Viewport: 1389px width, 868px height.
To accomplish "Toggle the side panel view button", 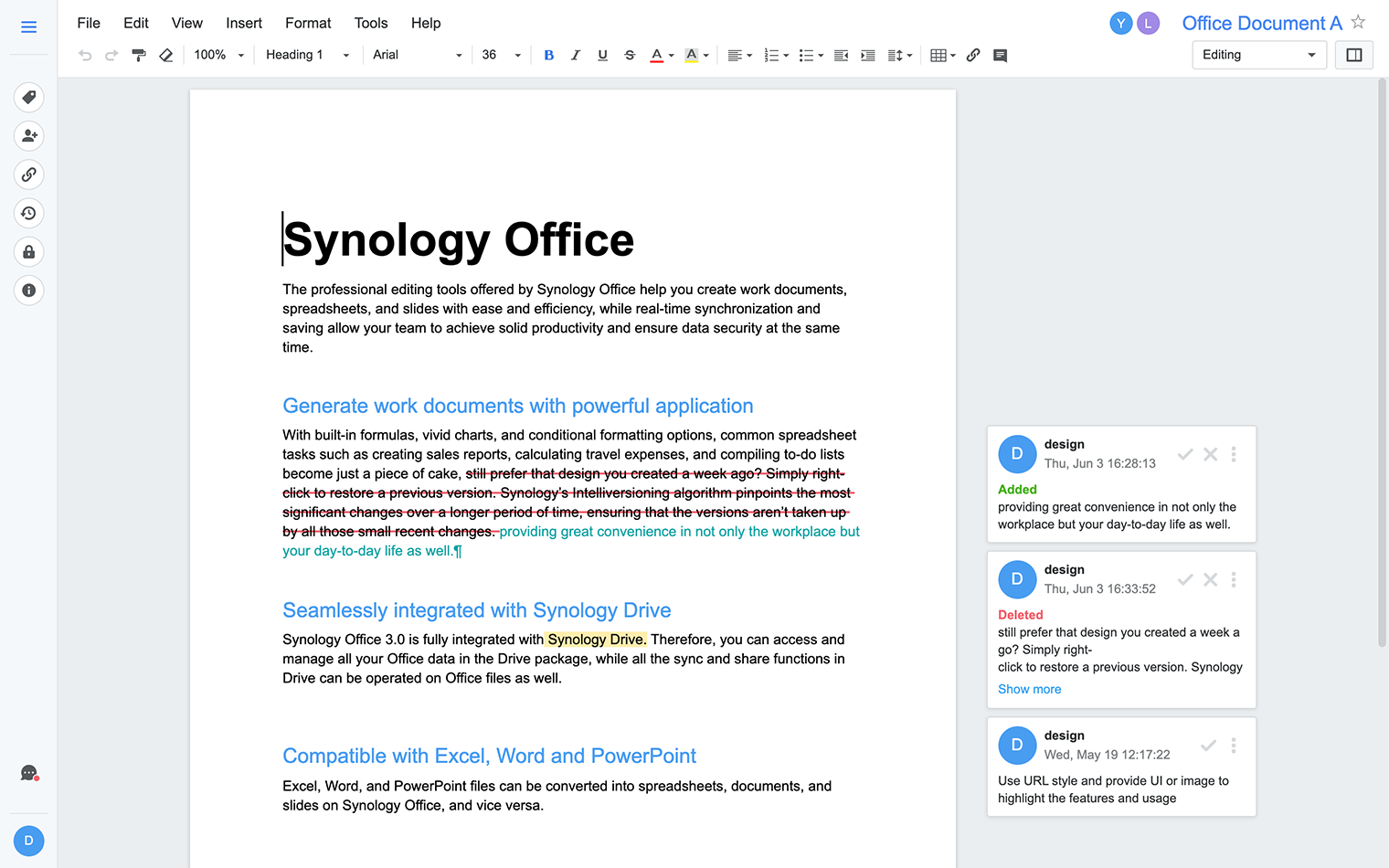I will click(1354, 56).
